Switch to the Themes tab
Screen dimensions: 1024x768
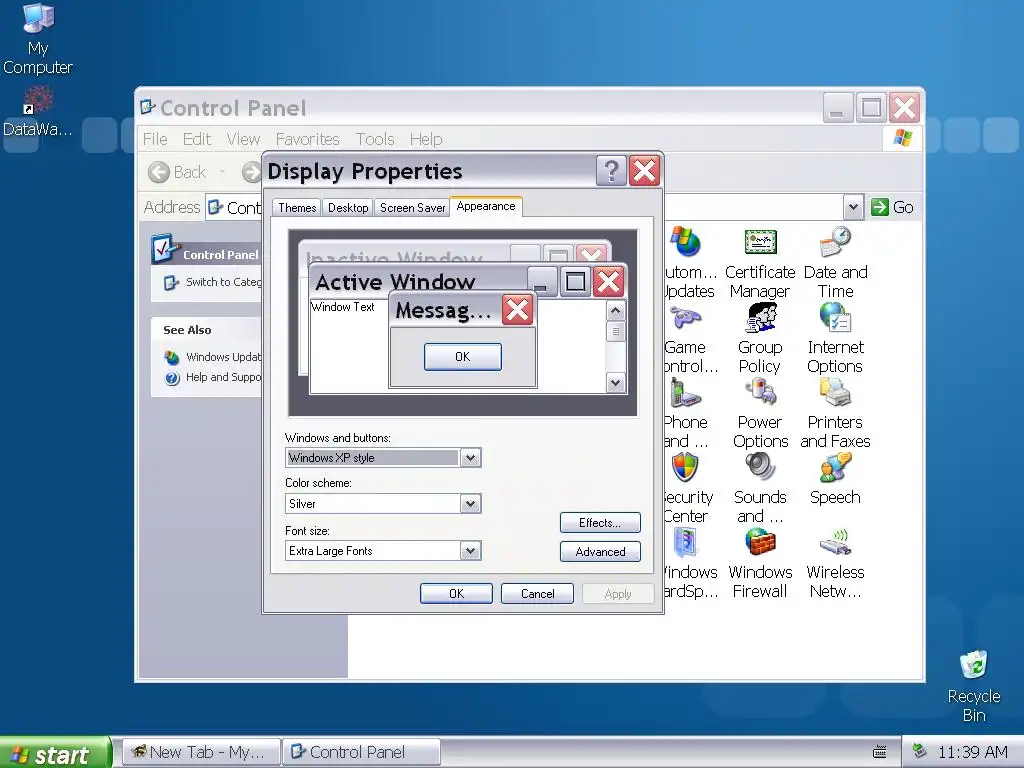click(x=297, y=207)
